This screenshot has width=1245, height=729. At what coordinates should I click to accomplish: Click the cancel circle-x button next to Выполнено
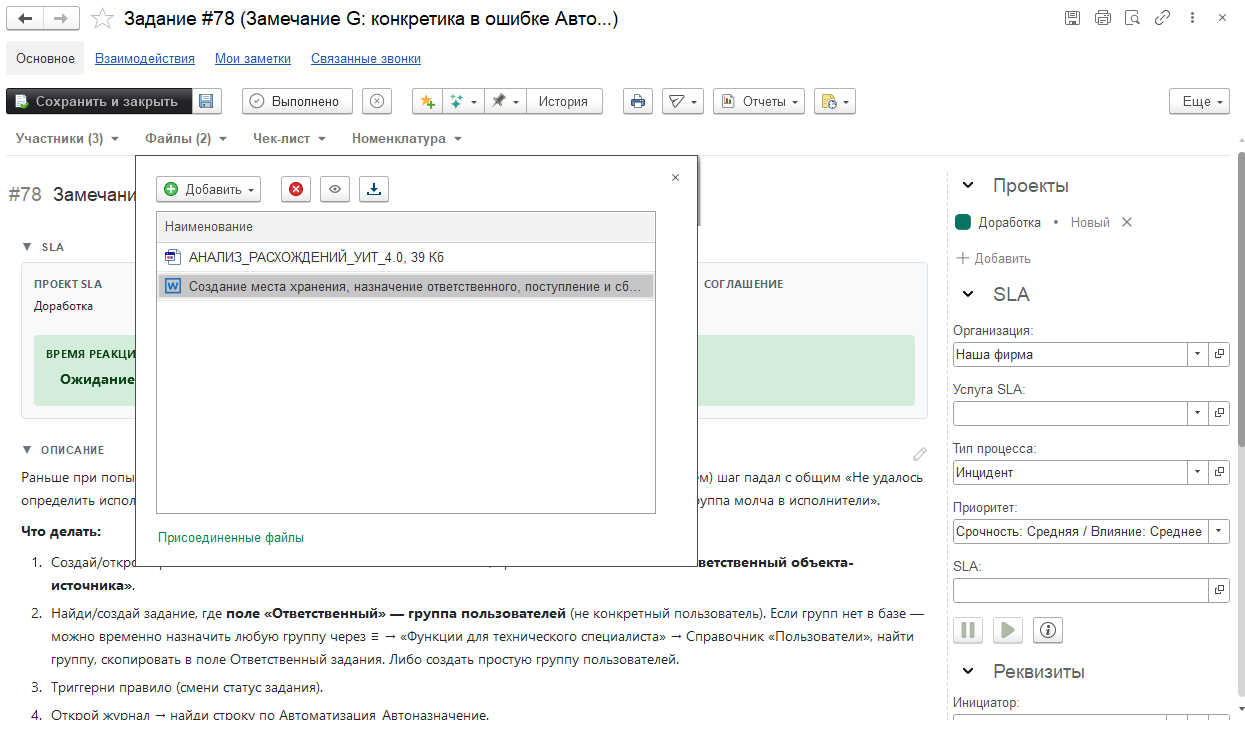[x=376, y=101]
